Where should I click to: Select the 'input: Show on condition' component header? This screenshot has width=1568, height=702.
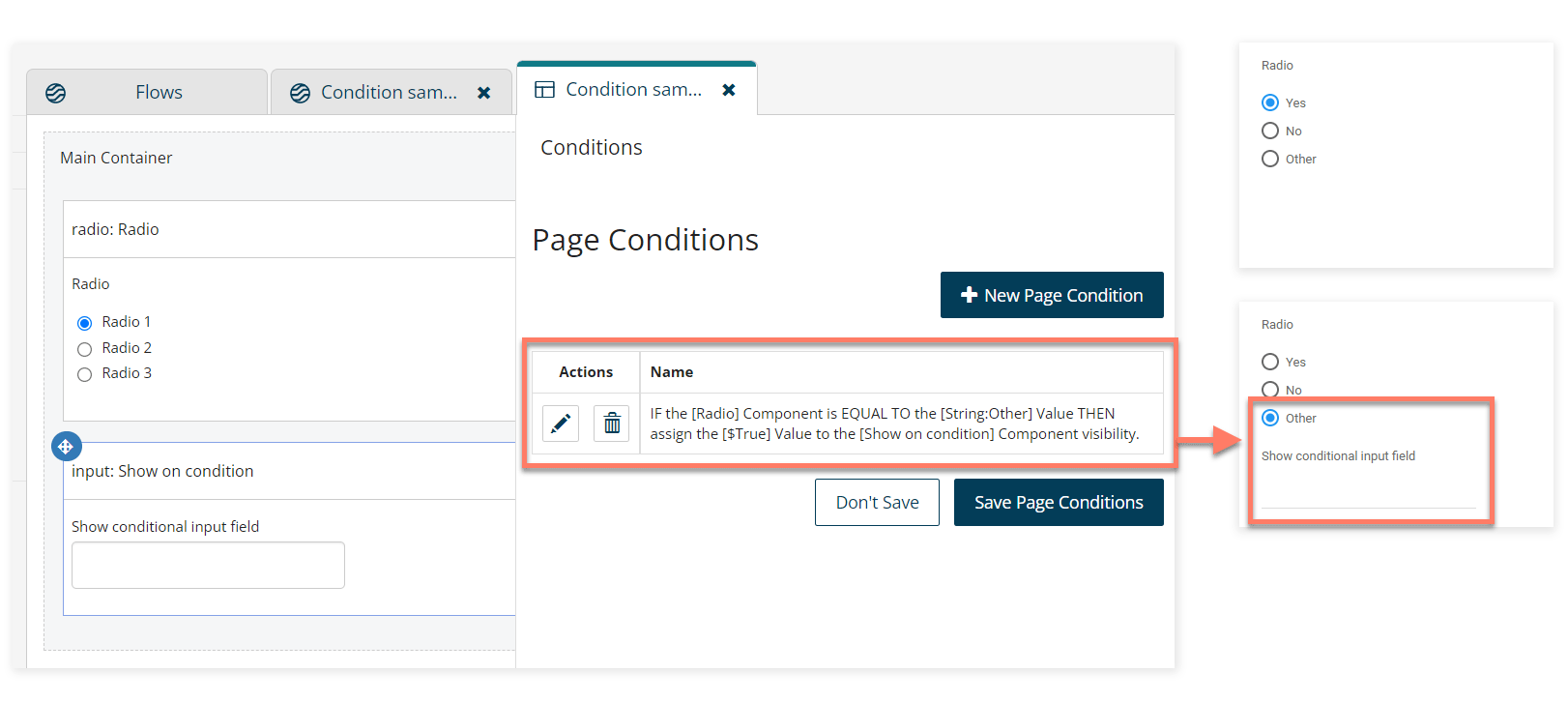coord(289,471)
